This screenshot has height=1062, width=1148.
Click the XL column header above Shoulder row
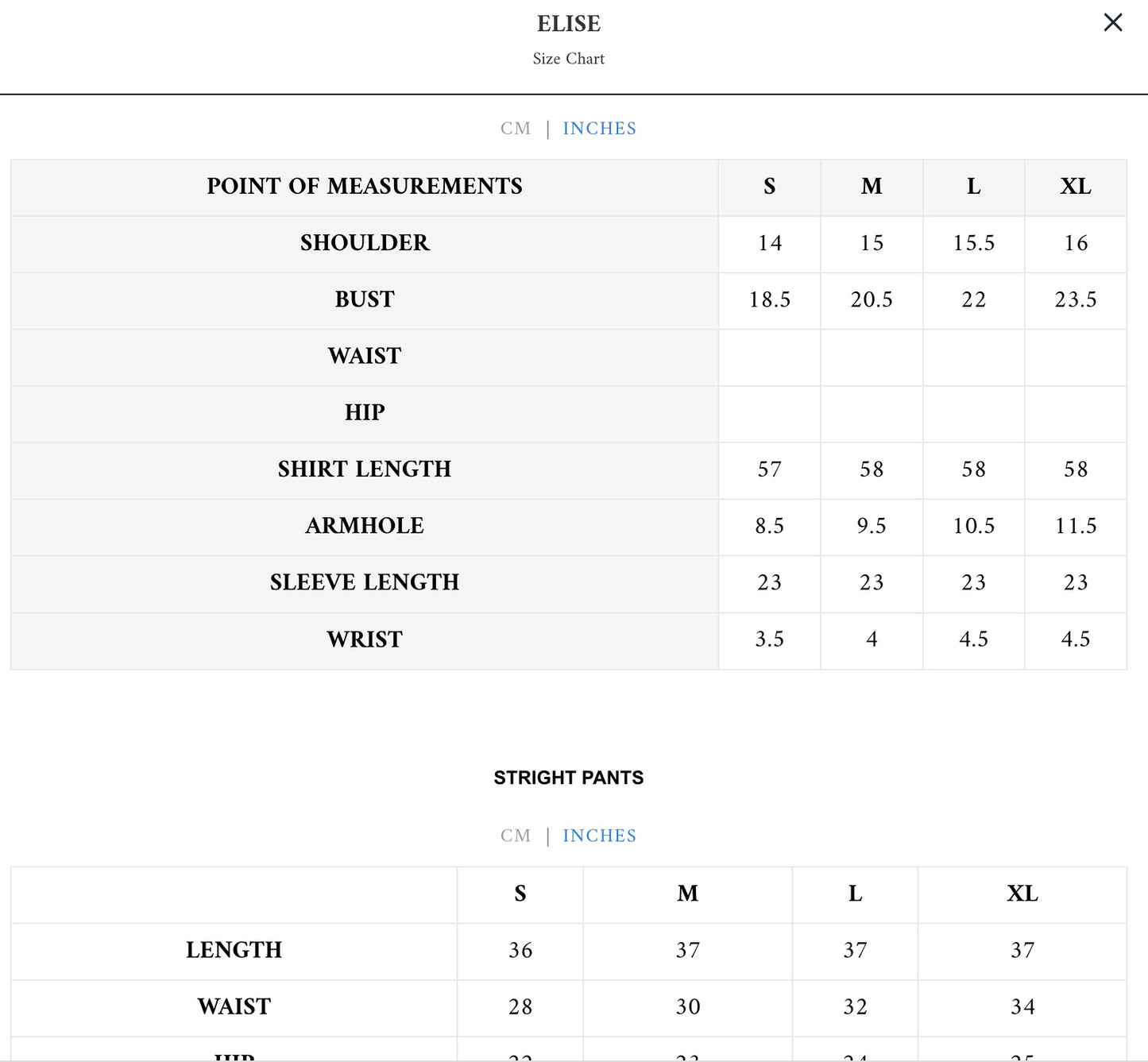[x=1075, y=186]
